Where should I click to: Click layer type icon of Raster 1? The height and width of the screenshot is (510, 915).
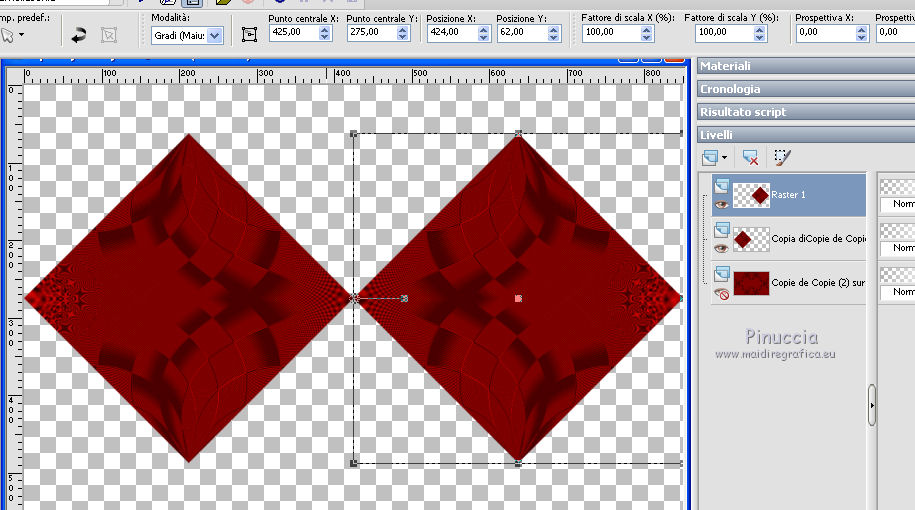click(721, 186)
